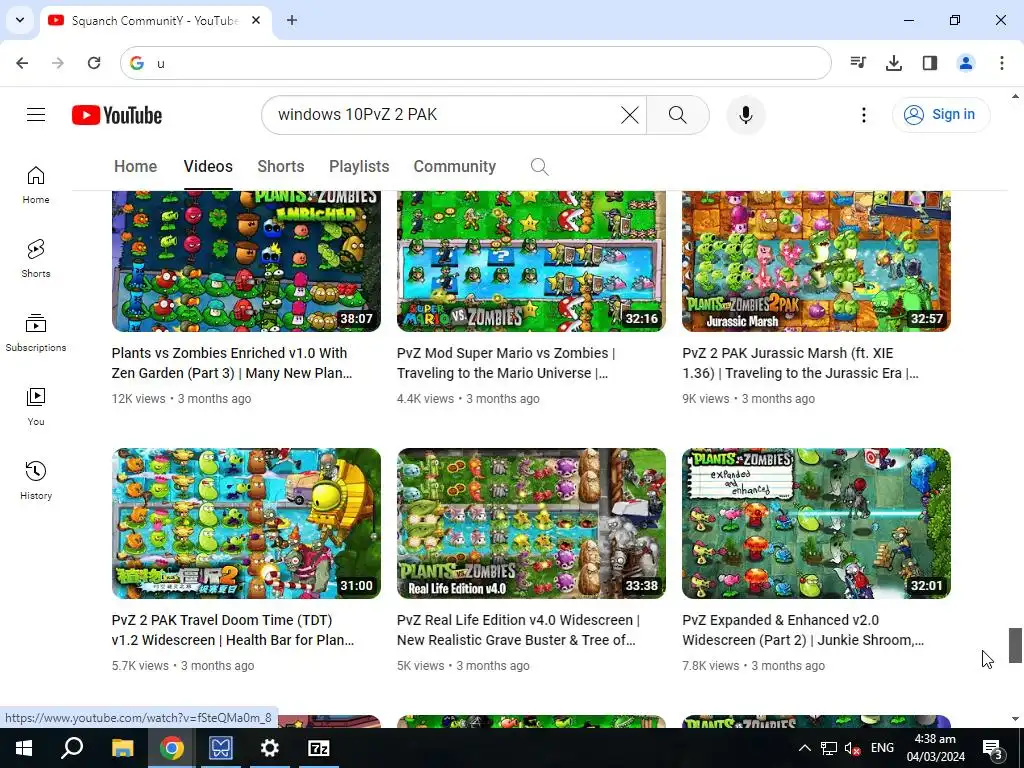Click the Jurassic Marsh thumbnail 32:57
The image size is (1024, 768).
point(816,261)
